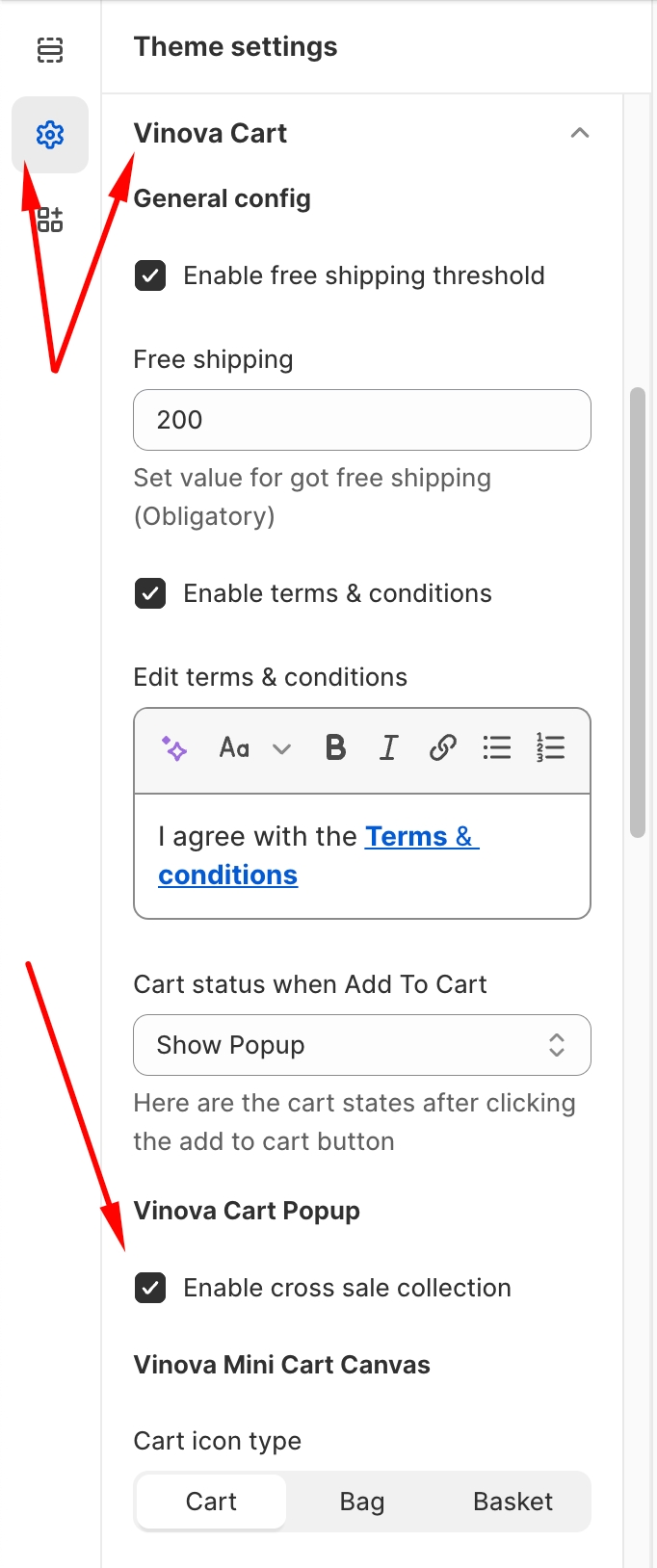Open the Sections panel icon in sidebar
Screen dimensions: 657x1568
coord(50,49)
